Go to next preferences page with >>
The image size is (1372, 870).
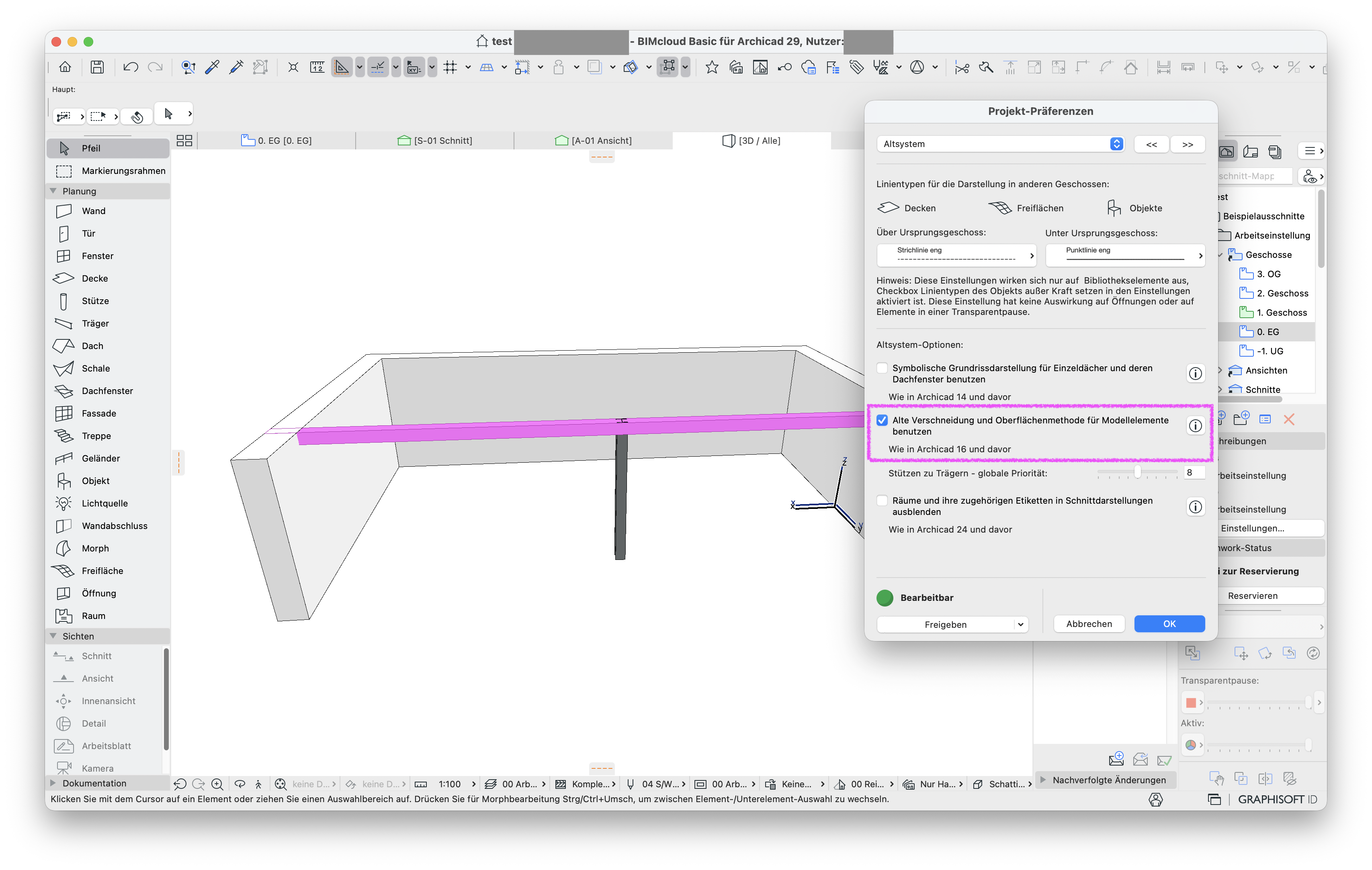pyautogui.click(x=1188, y=144)
